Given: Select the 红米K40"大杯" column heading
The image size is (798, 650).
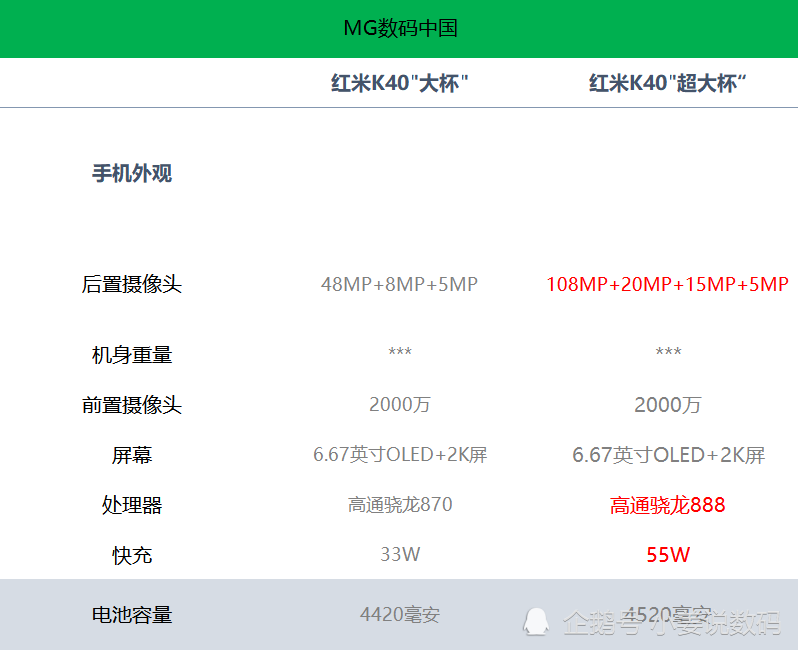Looking at the screenshot, I should [400, 83].
